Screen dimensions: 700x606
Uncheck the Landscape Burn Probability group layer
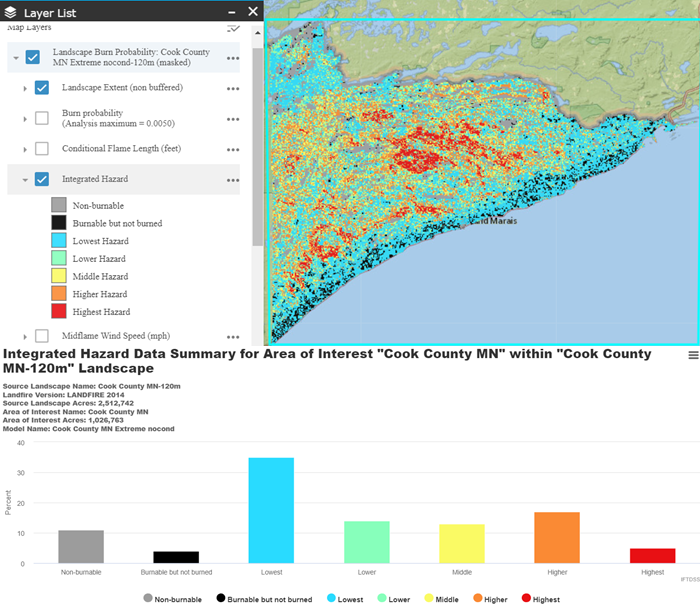33,57
